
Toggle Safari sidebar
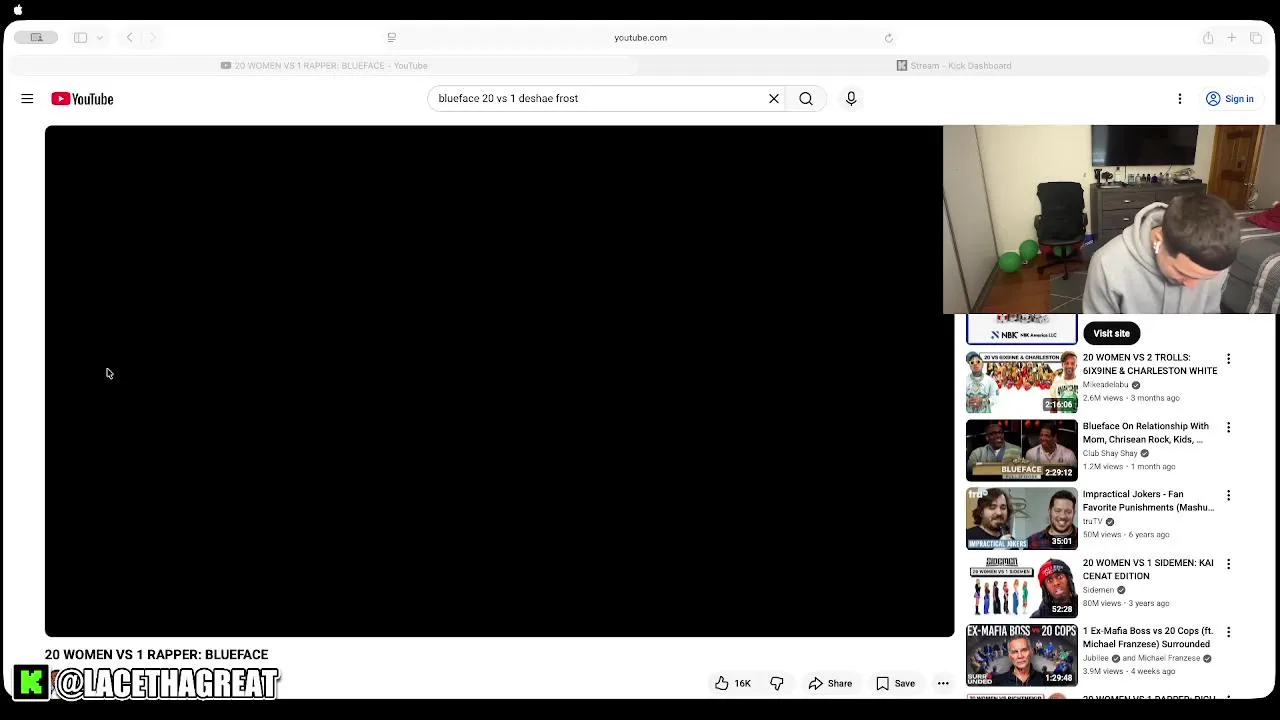(x=80, y=38)
